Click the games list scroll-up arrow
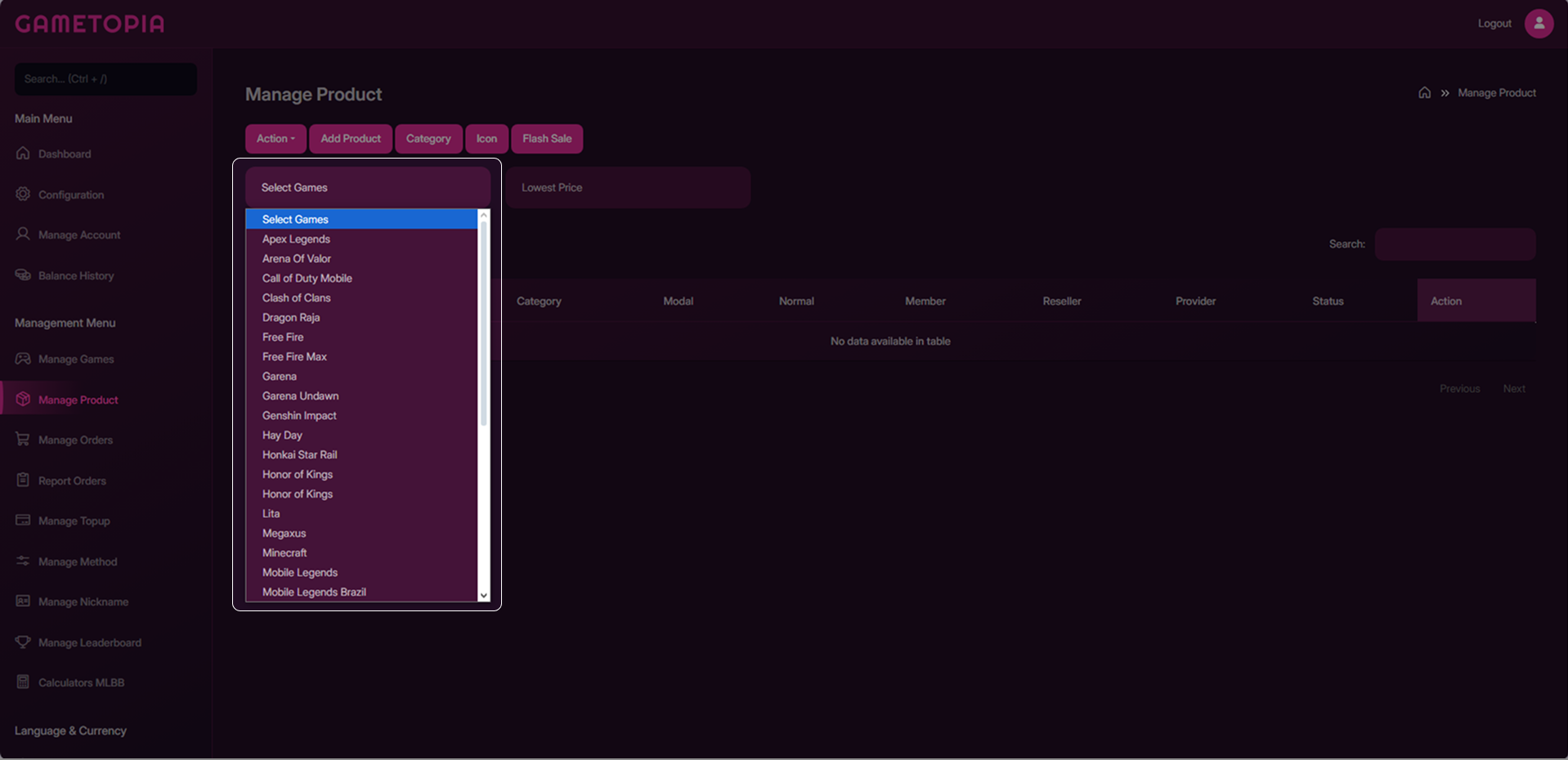This screenshot has height=760, width=1568. (484, 215)
